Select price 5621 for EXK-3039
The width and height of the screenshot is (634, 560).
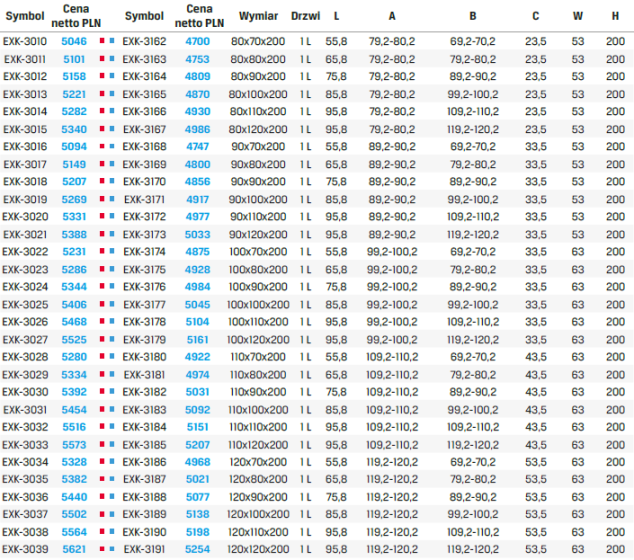click(x=74, y=549)
